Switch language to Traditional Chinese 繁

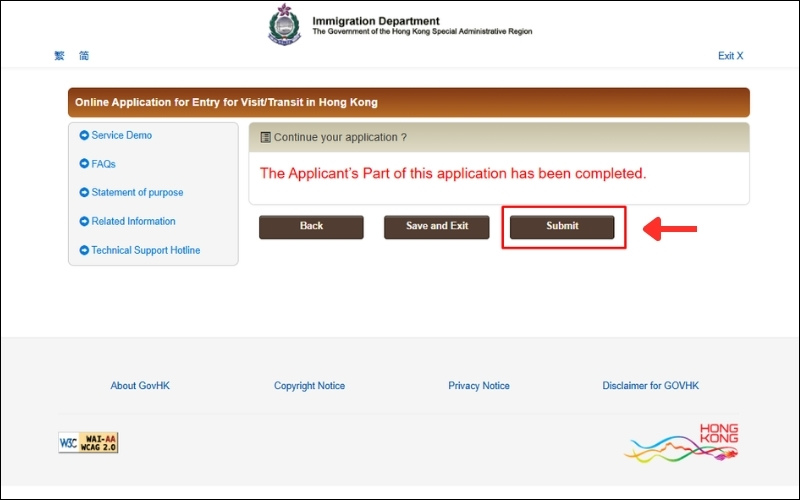(59, 56)
